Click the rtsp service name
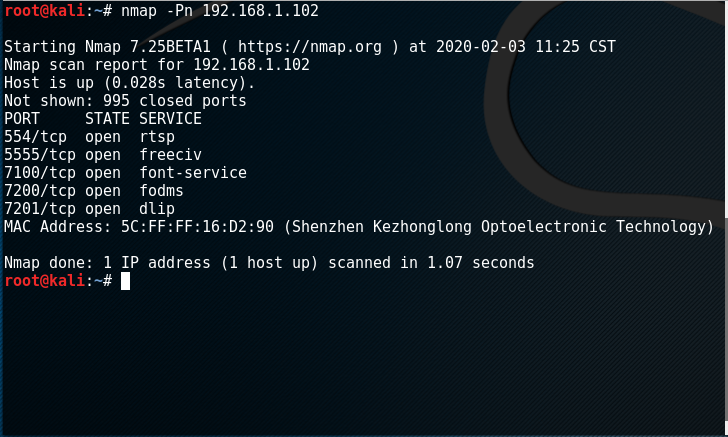728x437 pixels. pyautogui.click(x=158, y=137)
